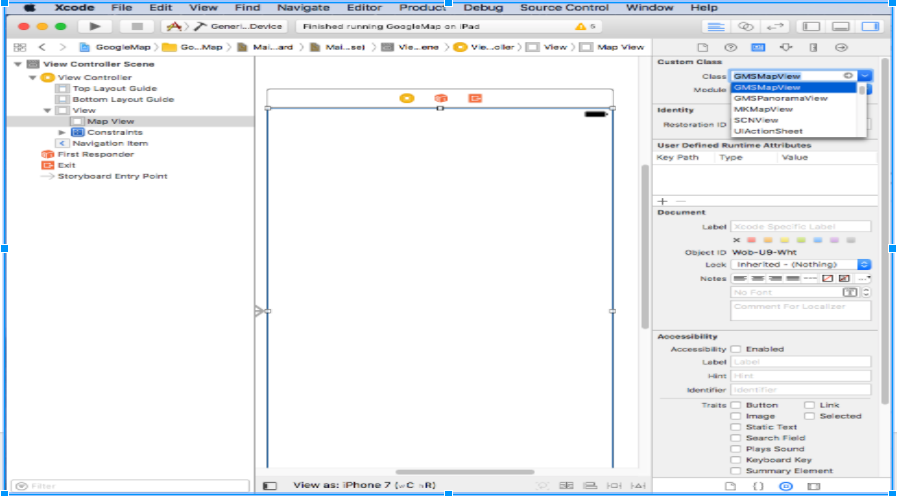Open the Size inspector (ruler)
Screen dimensions: 897x496
813,47
